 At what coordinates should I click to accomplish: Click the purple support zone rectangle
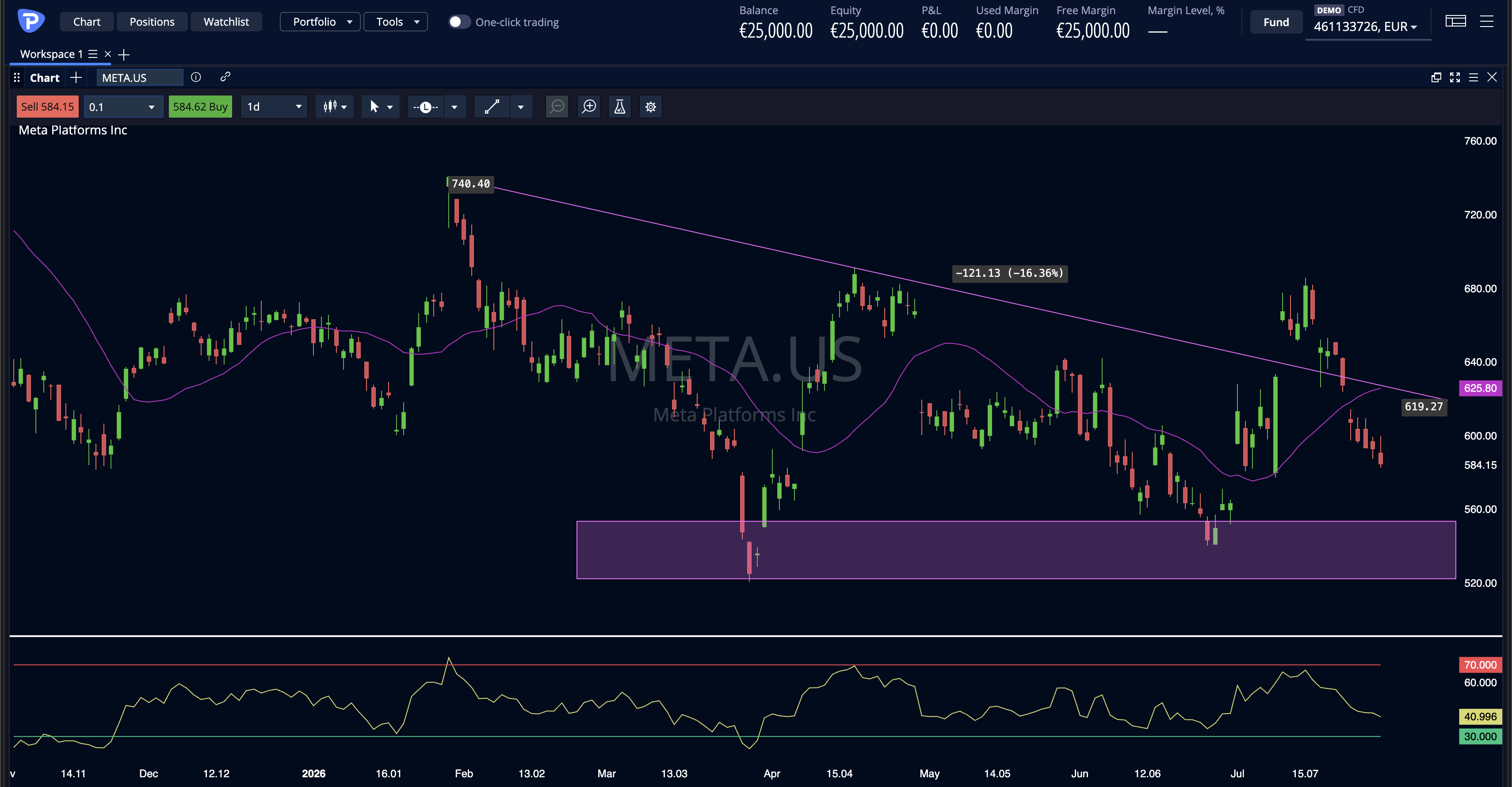(1016, 550)
